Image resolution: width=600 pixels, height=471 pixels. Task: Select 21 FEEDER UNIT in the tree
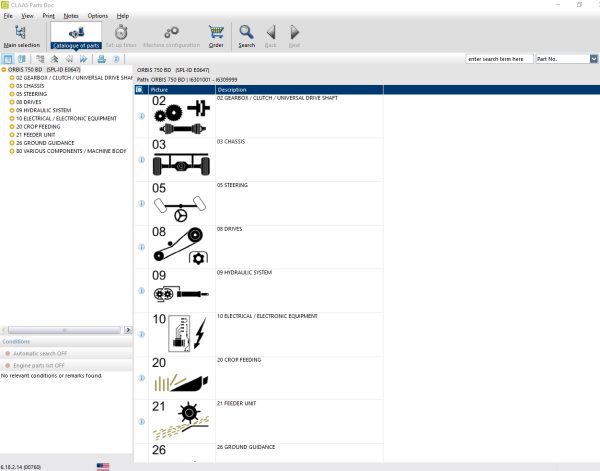tap(36, 135)
